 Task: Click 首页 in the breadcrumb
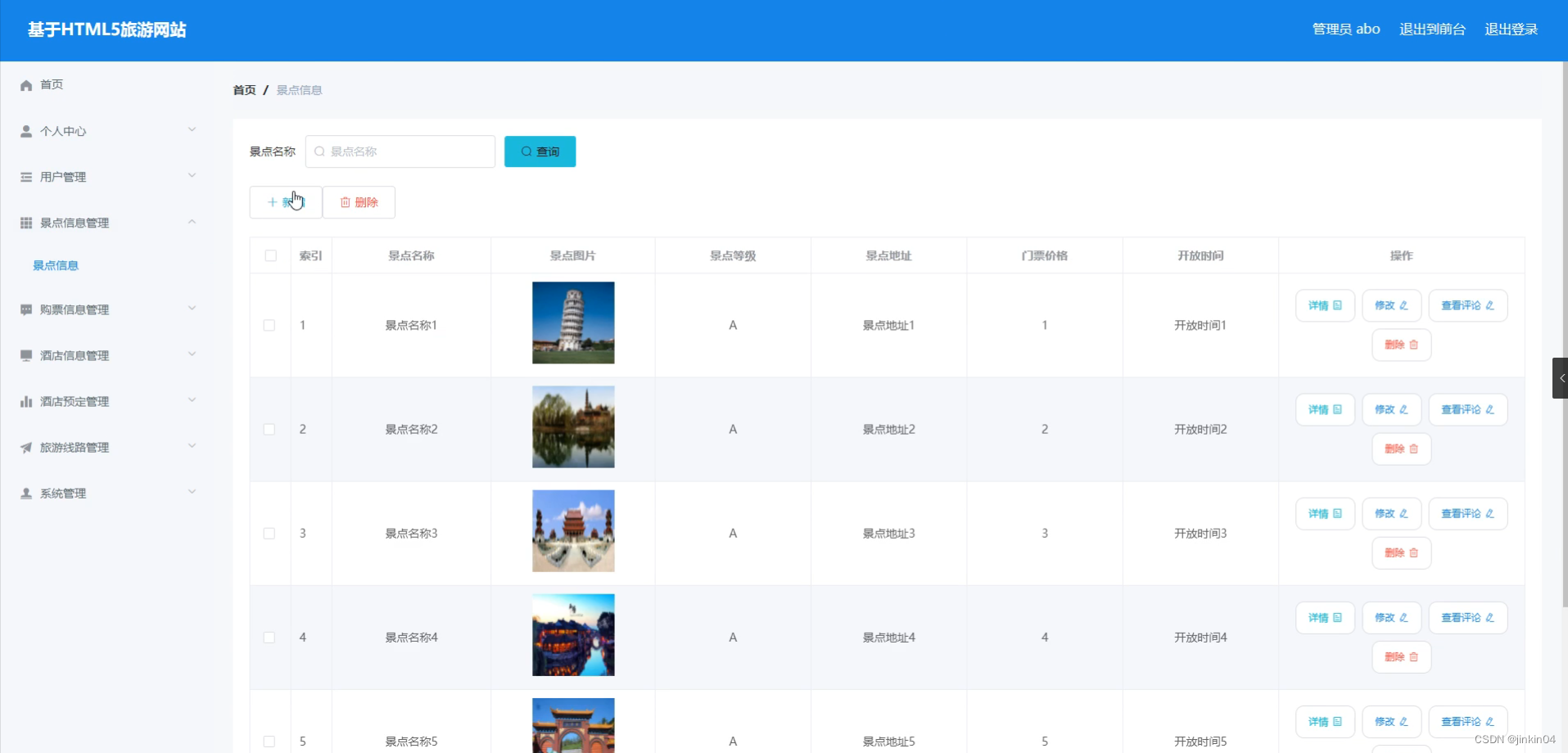point(244,90)
